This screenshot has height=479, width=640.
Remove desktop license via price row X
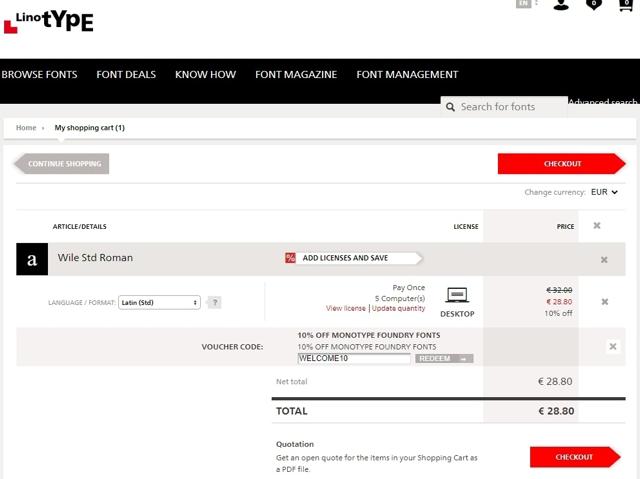pos(605,302)
